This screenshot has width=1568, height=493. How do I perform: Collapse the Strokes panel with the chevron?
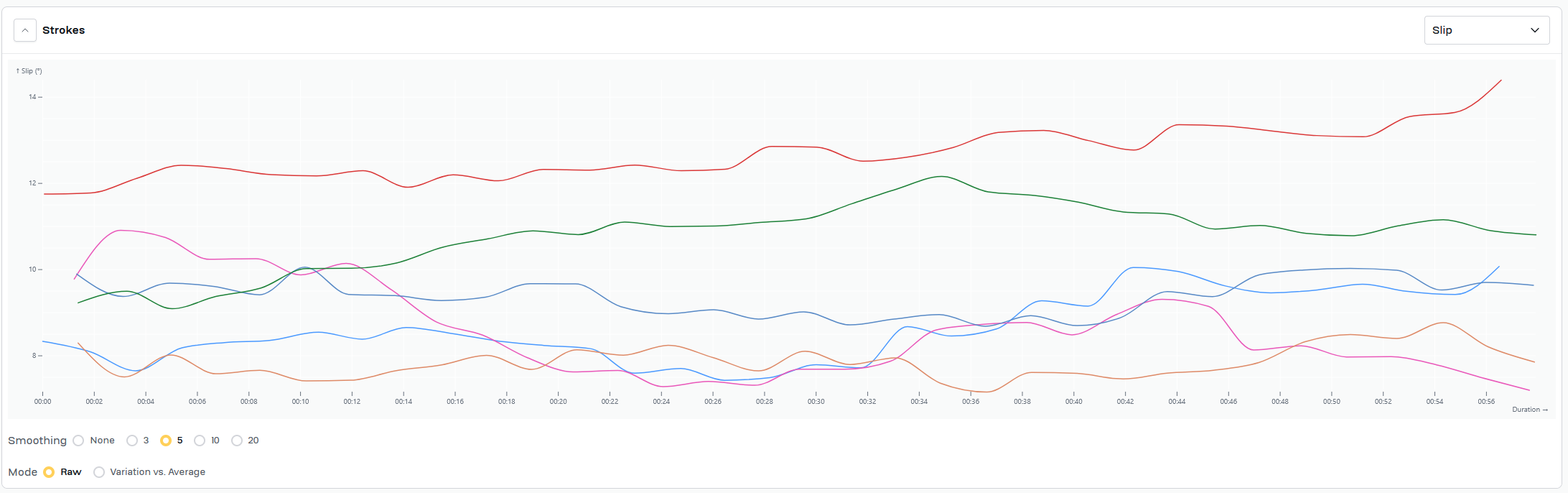click(25, 30)
